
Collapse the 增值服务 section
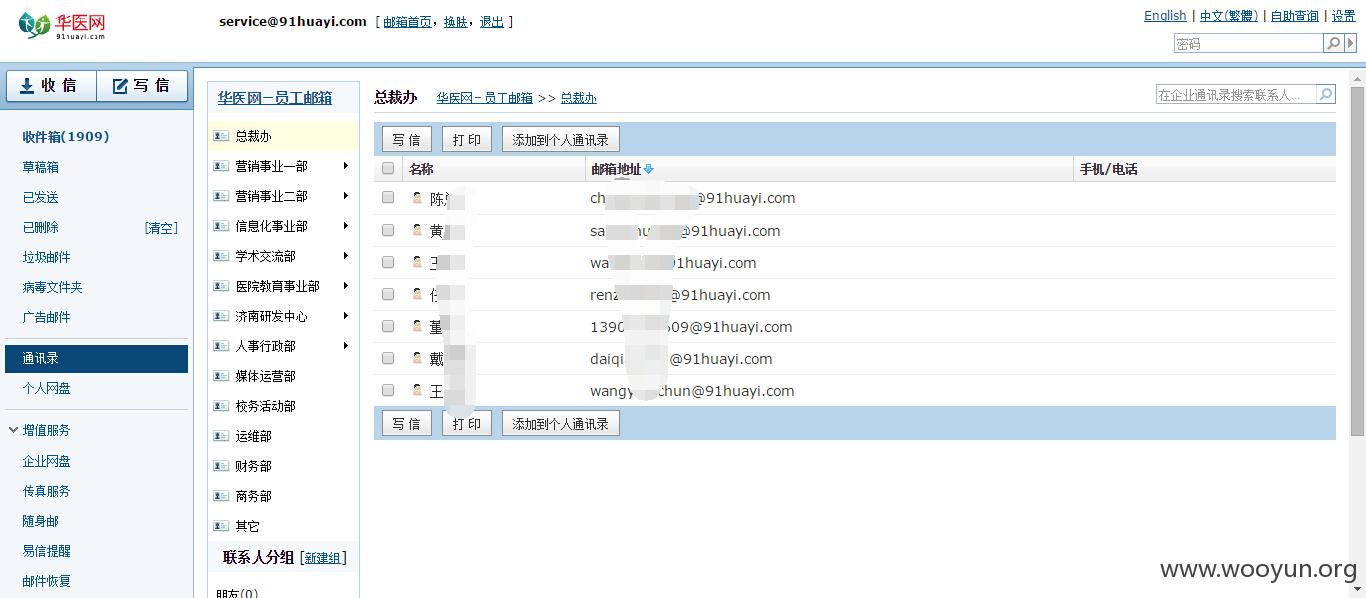(13, 430)
